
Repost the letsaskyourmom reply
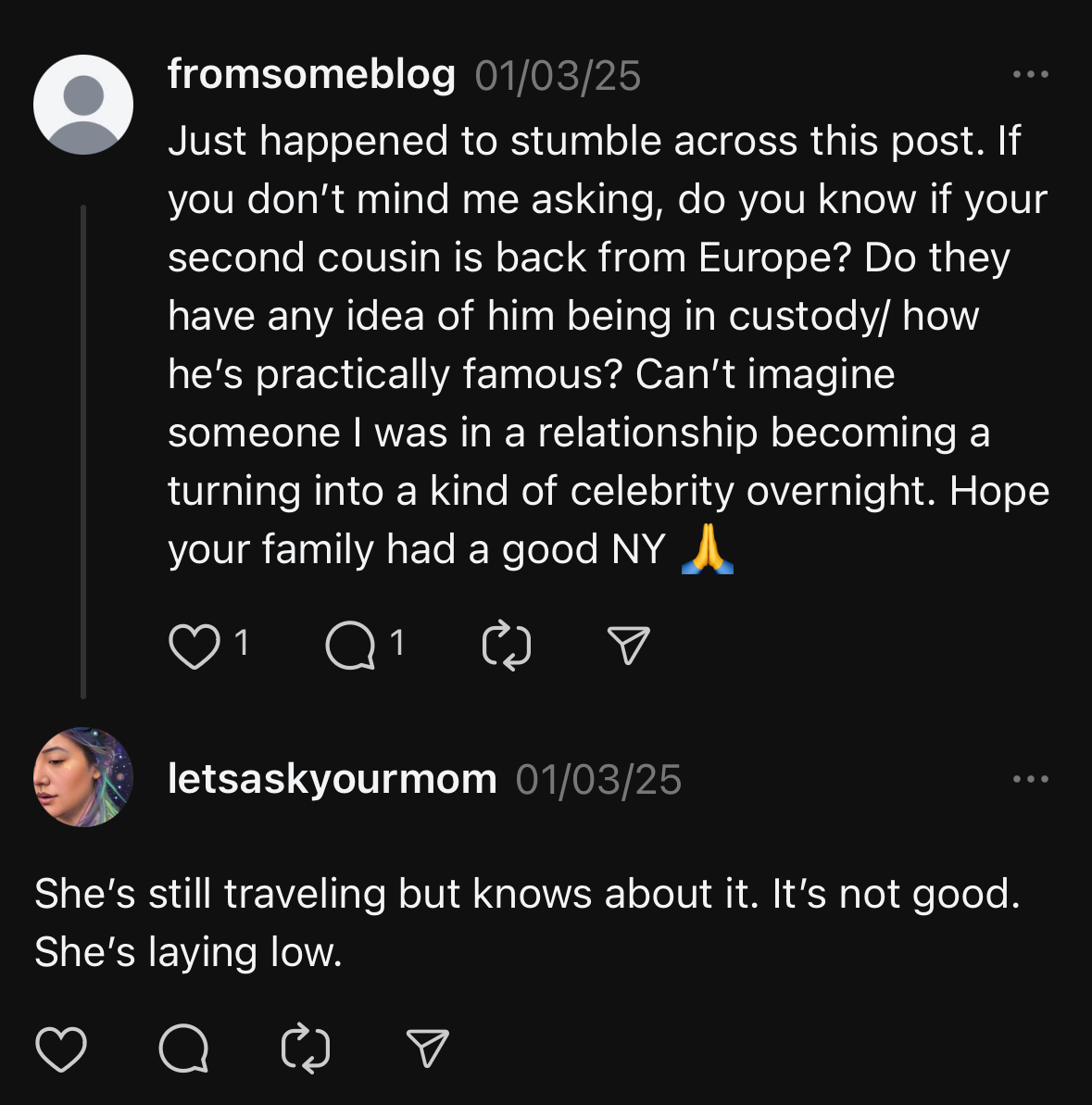[306, 1048]
